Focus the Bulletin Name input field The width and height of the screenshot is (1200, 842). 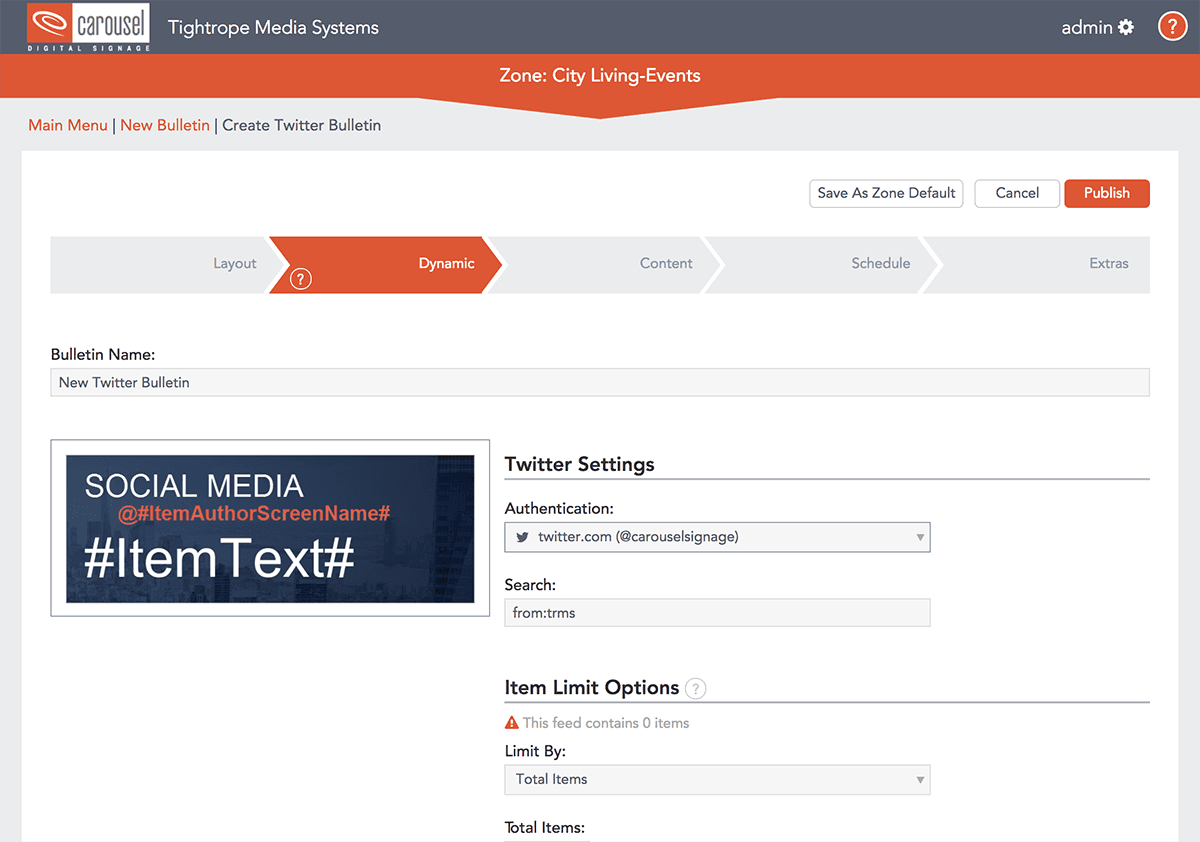600,382
